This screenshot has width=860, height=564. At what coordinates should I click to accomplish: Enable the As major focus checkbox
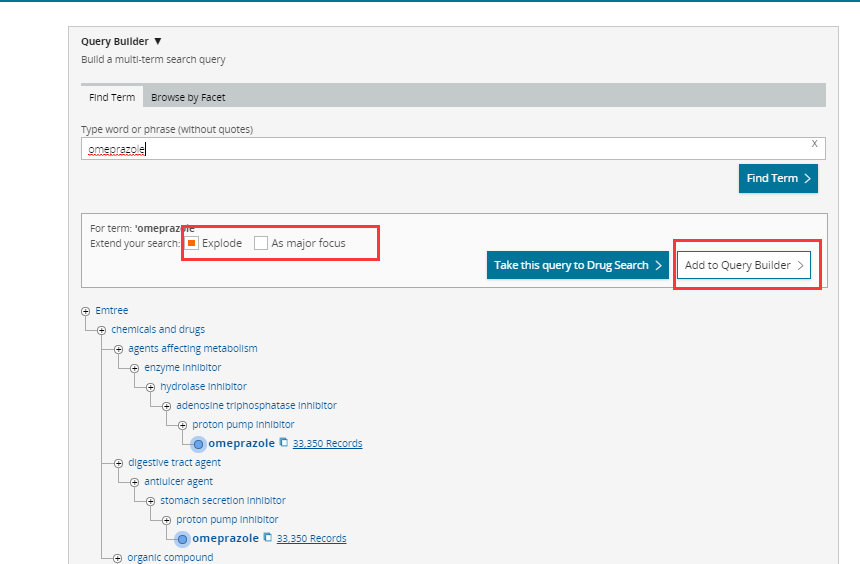pos(261,243)
